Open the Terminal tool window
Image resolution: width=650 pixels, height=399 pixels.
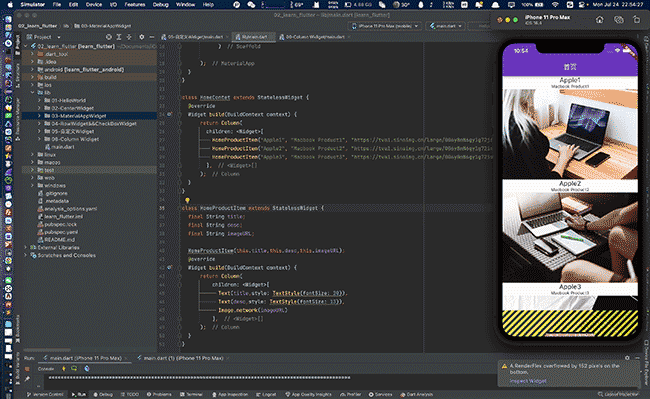(191, 394)
